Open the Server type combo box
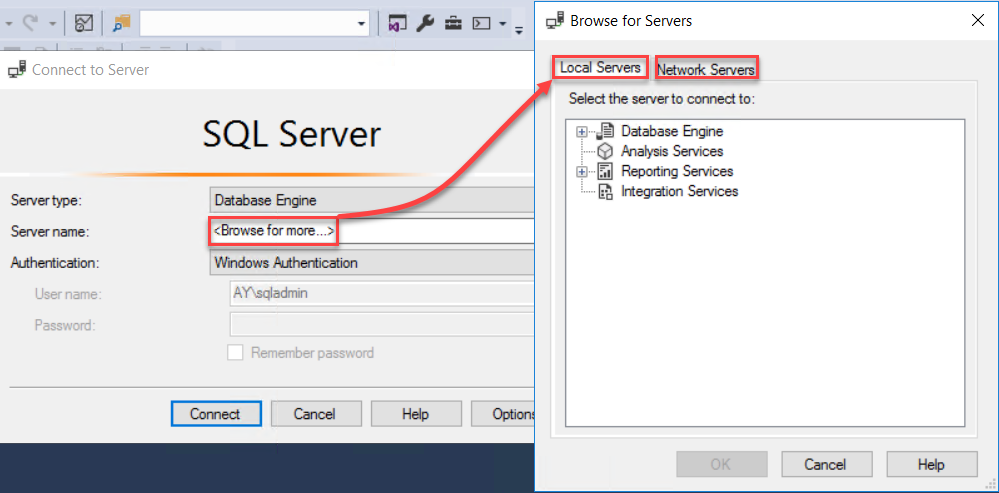 (x=371, y=201)
